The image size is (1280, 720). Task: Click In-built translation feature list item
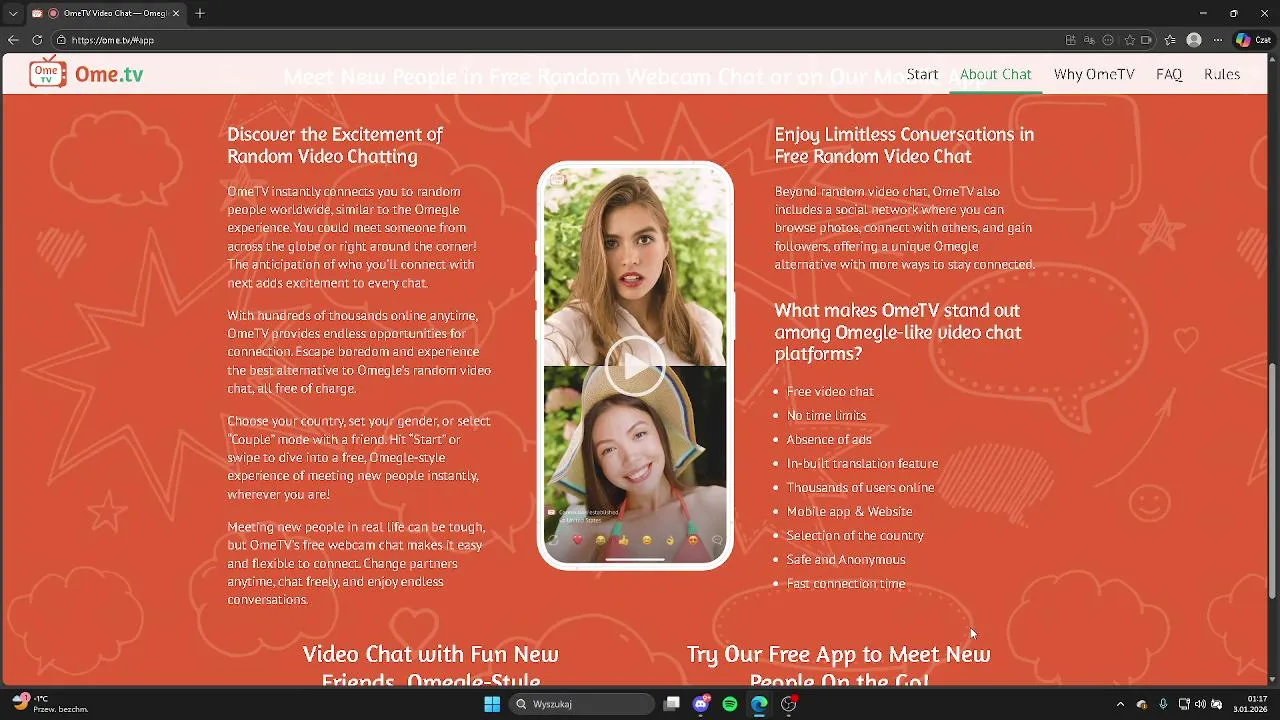[x=862, y=463]
